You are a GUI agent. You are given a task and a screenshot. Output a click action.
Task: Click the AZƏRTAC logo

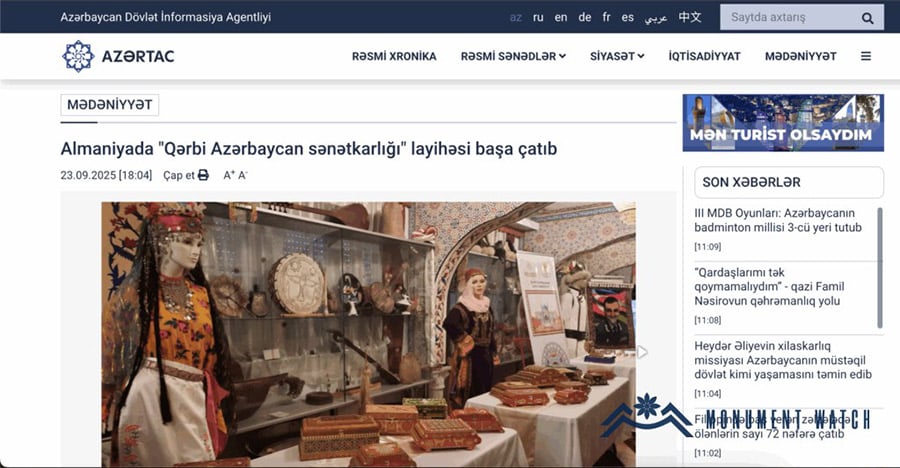click(118, 56)
